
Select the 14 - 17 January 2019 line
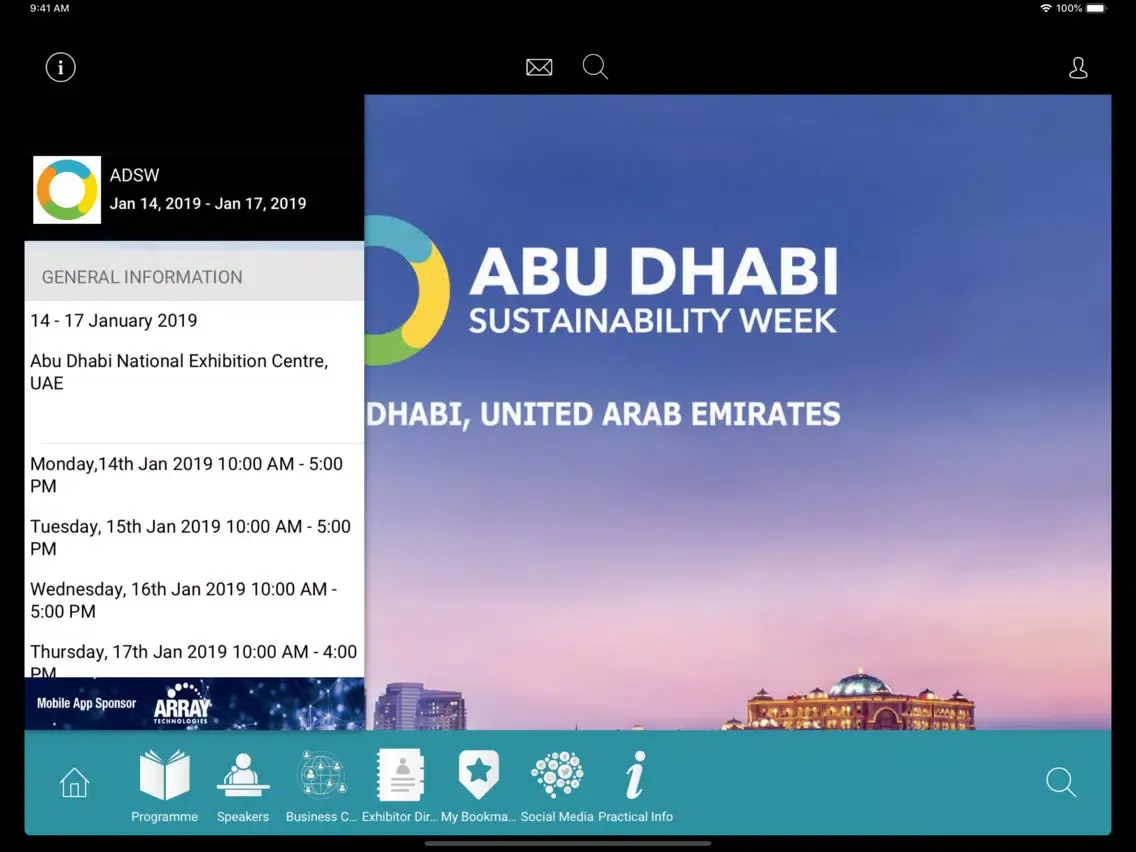click(x=114, y=320)
